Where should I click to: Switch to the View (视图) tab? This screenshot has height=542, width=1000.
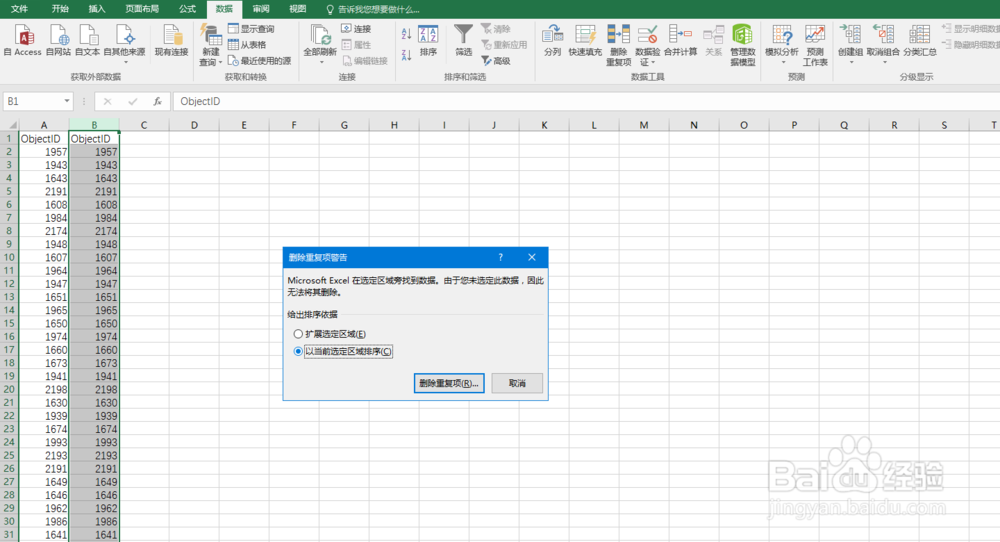(x=297, y=9)
